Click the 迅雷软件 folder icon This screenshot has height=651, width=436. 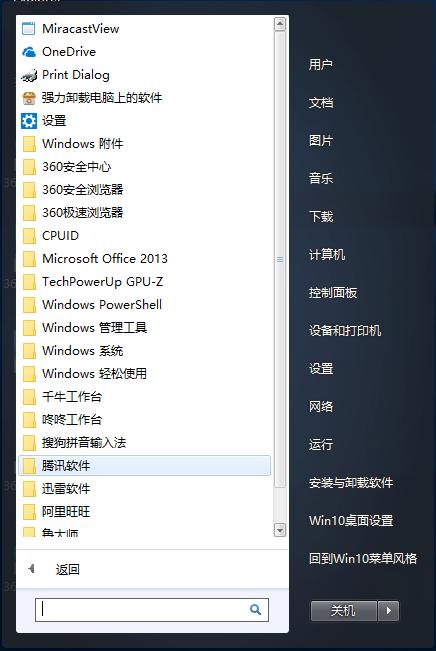(x=29, y=489)
